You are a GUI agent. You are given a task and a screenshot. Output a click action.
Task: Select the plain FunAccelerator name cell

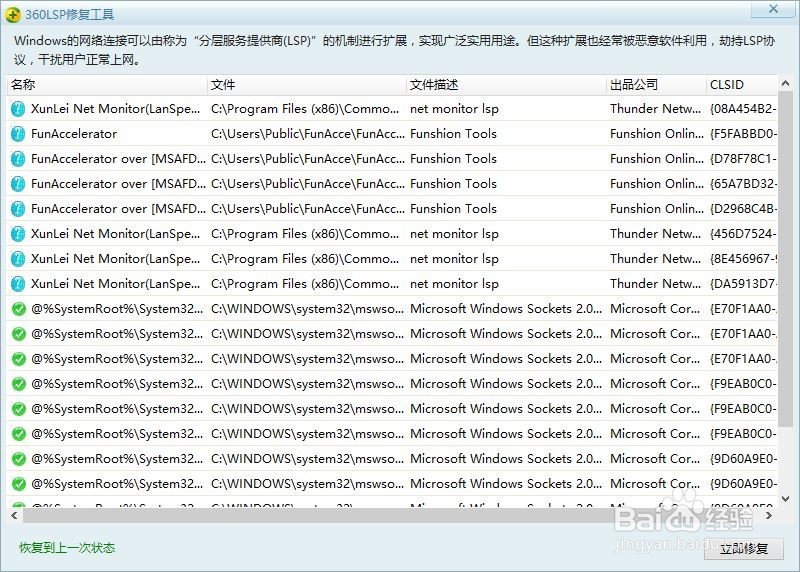pyautogui.click(x=74, y=134)
